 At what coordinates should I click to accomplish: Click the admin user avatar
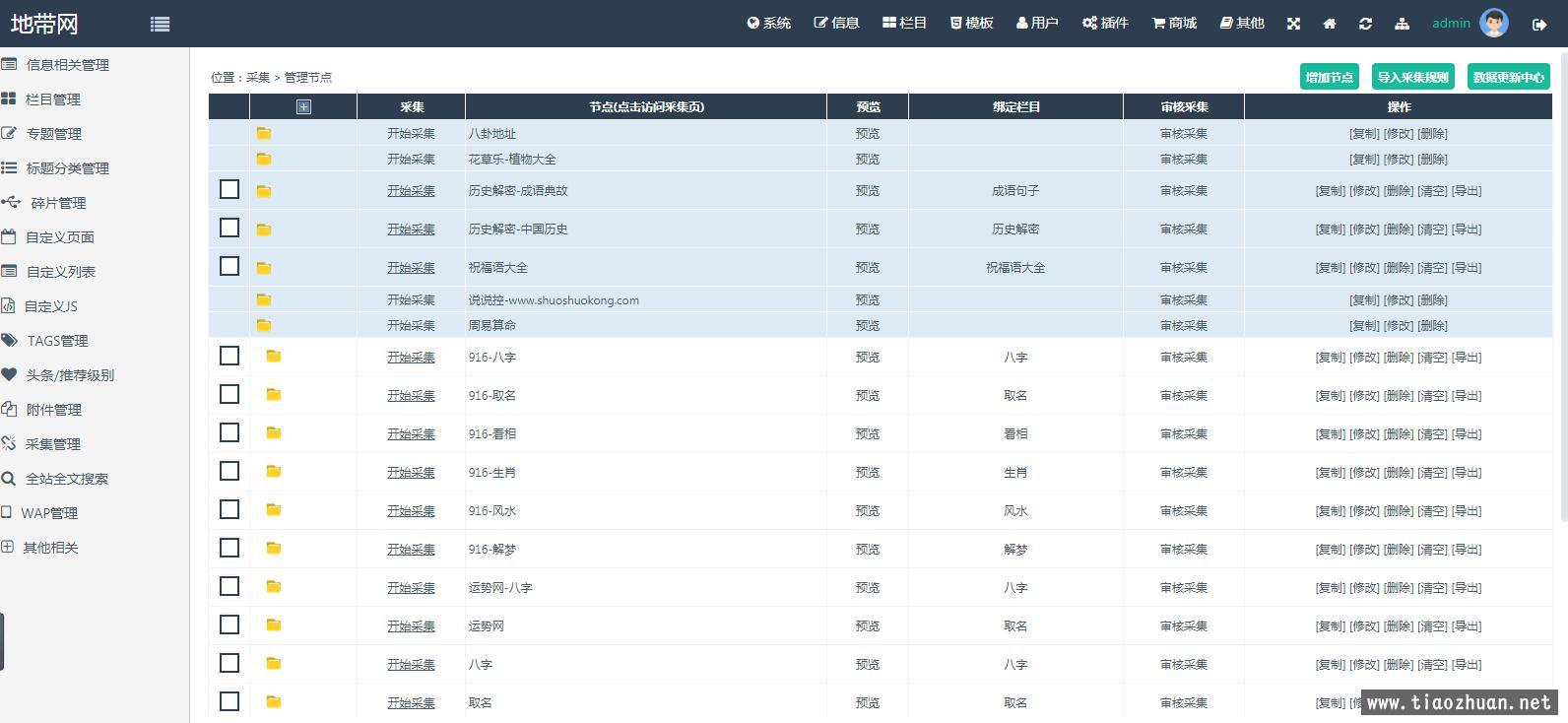(x=1493, y=23)
